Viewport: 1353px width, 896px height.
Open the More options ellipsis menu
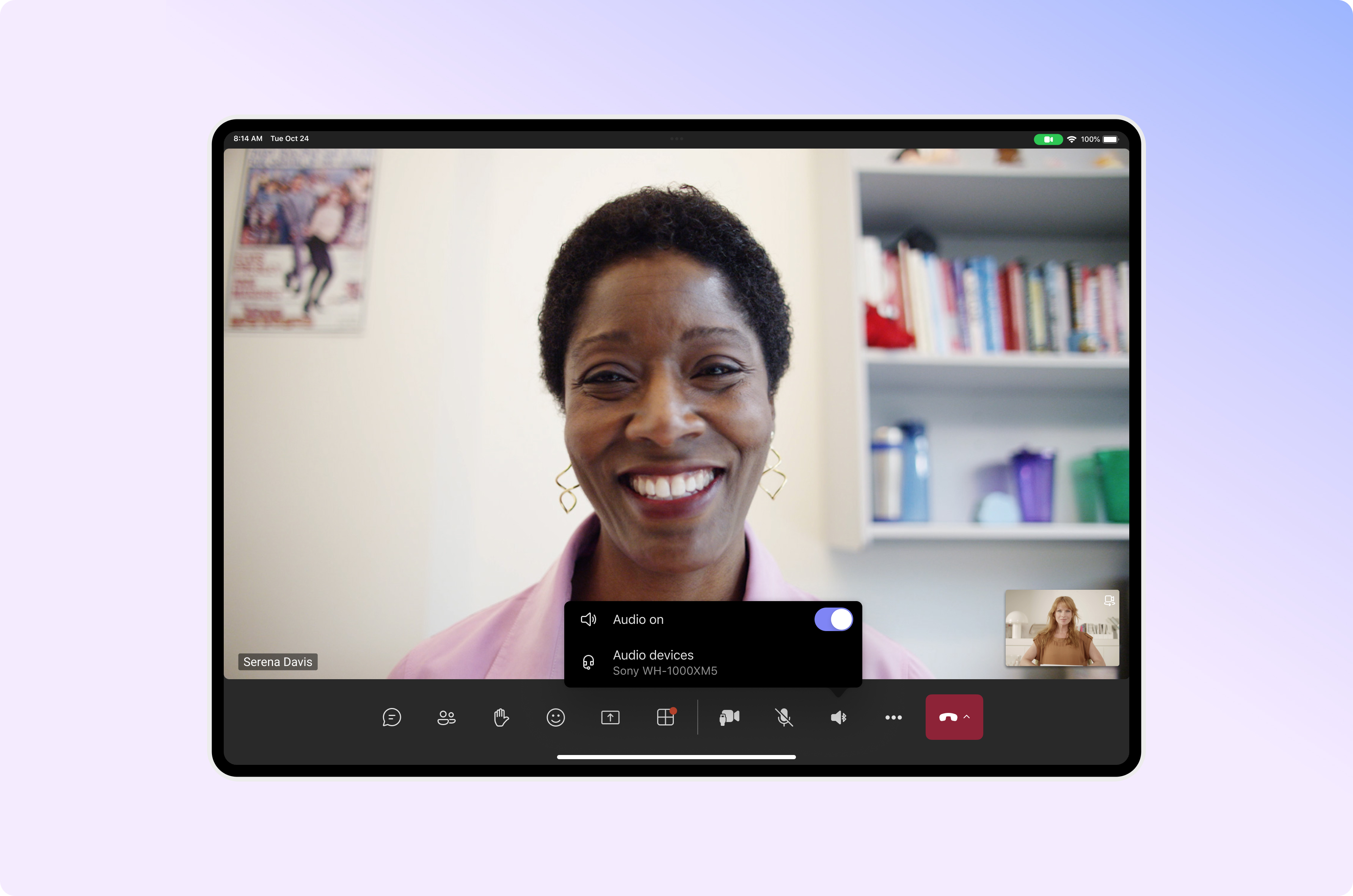pos(893,717)
